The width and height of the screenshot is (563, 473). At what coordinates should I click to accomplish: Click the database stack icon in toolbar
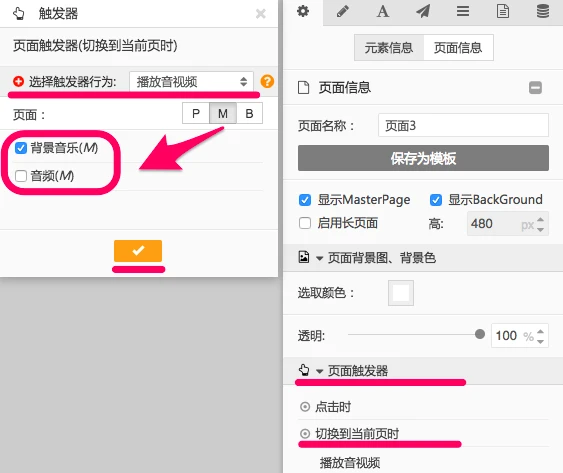[543, 11]
